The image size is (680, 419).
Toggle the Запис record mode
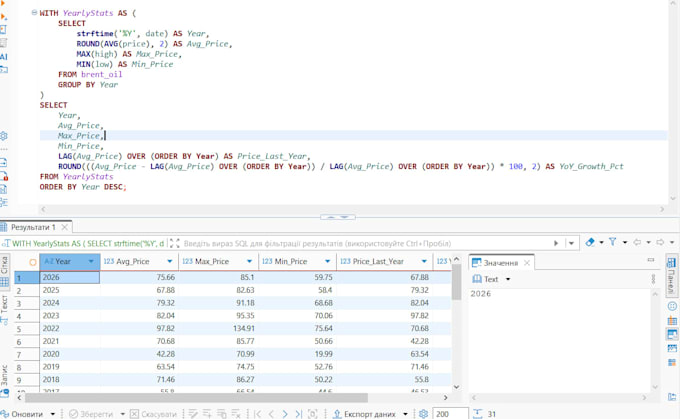click(x=4, y=381)
